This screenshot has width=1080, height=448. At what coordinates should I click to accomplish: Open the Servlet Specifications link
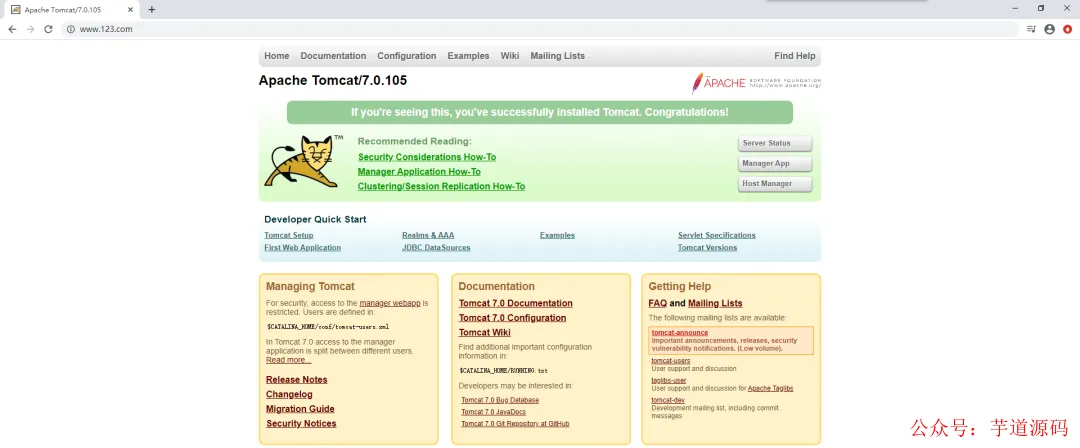click(716, 235)
